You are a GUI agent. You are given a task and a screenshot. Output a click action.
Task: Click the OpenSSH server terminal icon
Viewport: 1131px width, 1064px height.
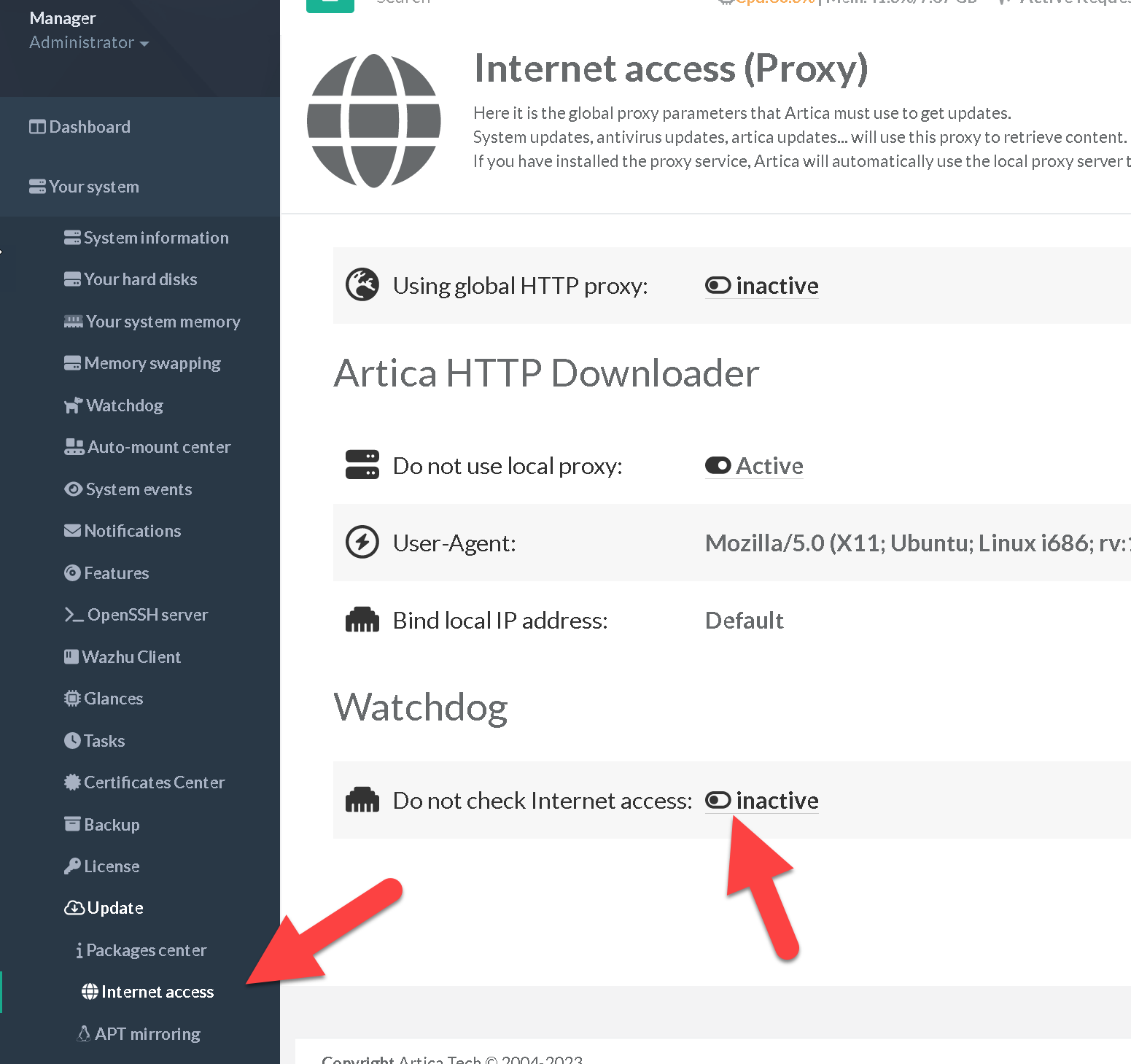[74, 615]
